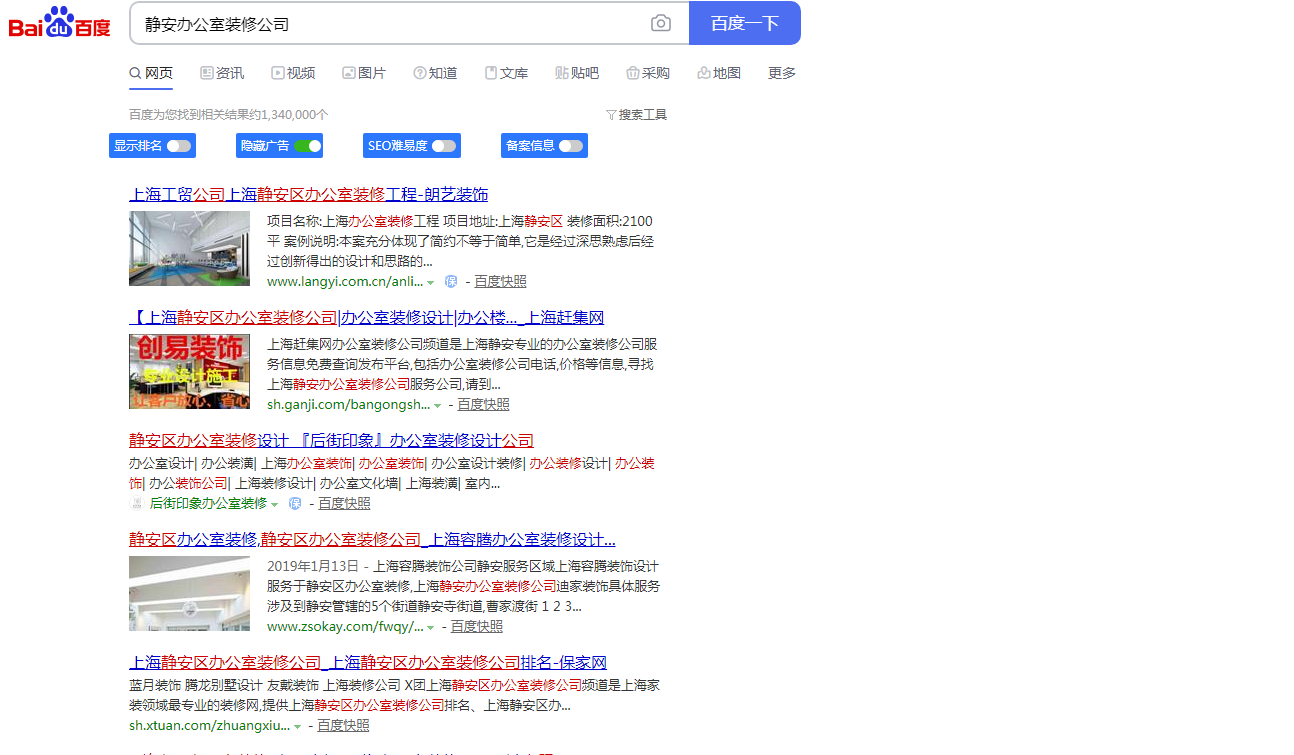1294x755 pixels.
Task: Open the 上海赶集网 result title link
Action: pos(367,318)
